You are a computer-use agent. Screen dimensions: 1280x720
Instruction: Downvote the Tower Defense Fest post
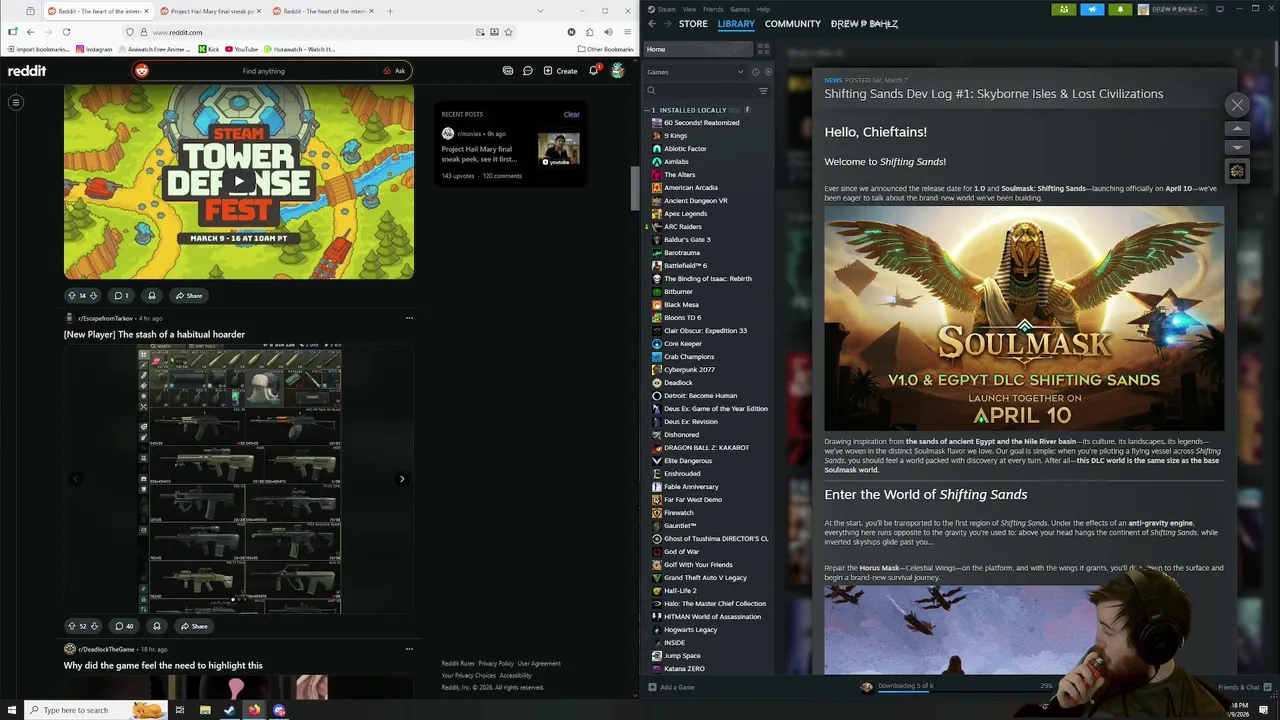tap(94, 295)
